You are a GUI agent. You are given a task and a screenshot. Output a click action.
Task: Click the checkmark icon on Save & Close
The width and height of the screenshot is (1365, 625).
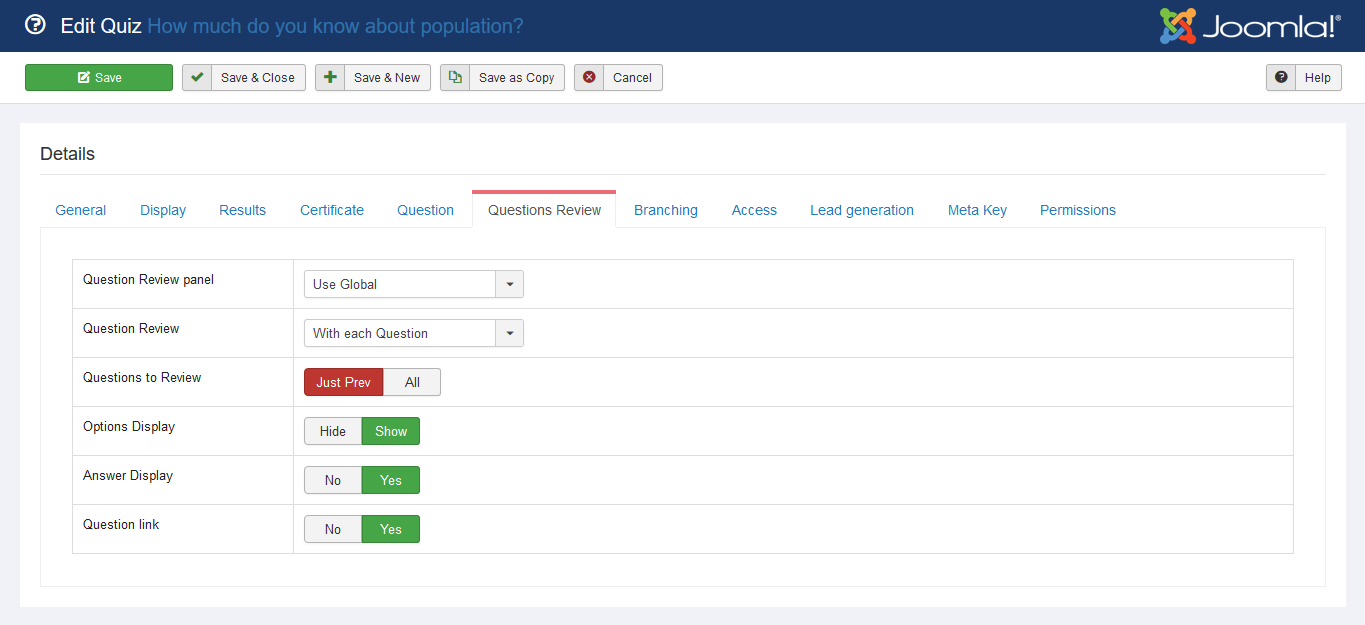(197, 78)
